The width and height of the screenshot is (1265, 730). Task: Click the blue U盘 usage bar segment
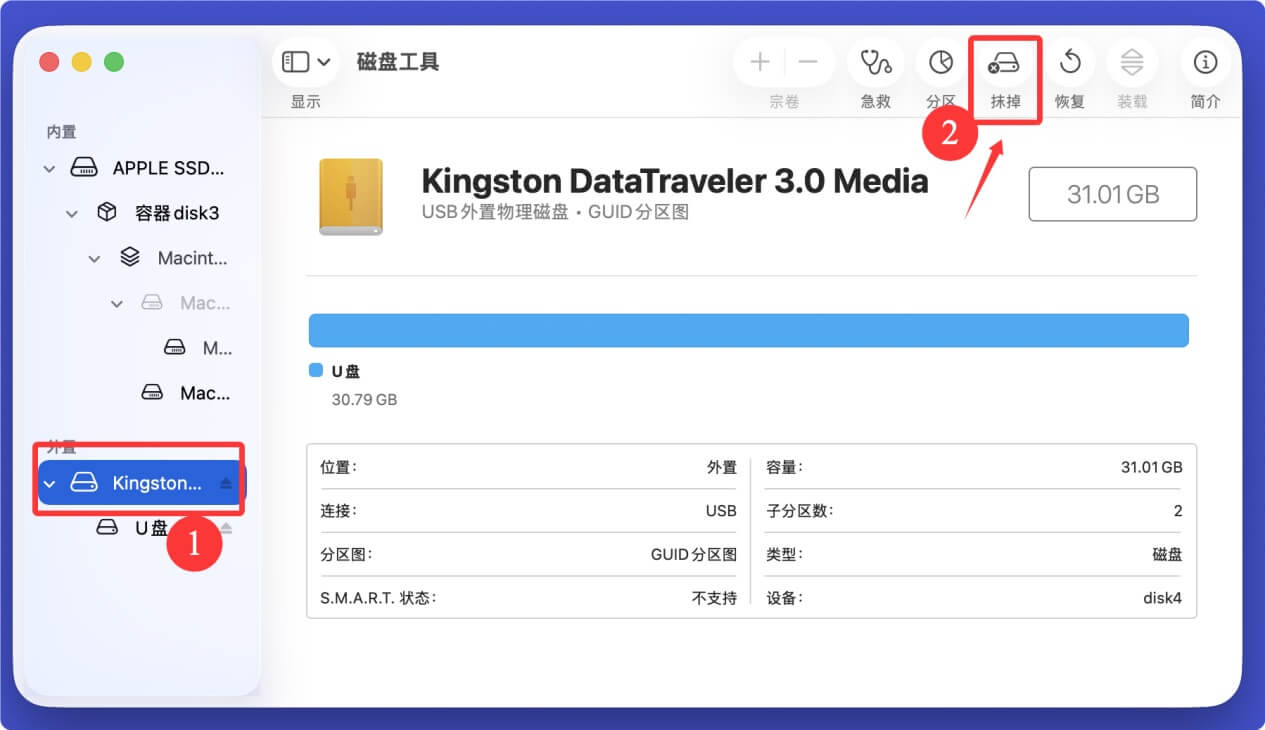pyautogui.click(x=749, y=330)
